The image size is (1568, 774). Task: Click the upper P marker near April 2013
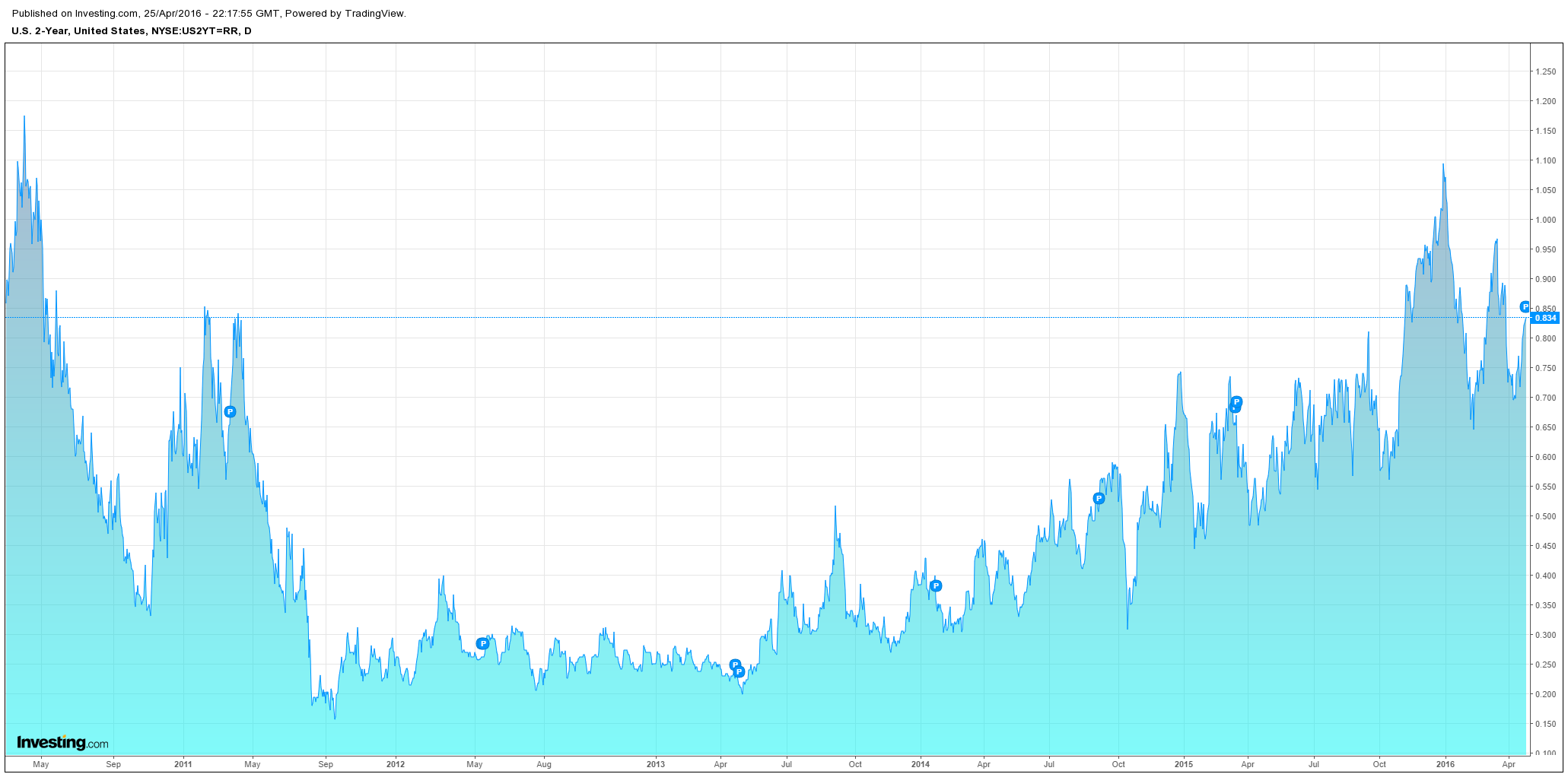[x=735, y=665]
